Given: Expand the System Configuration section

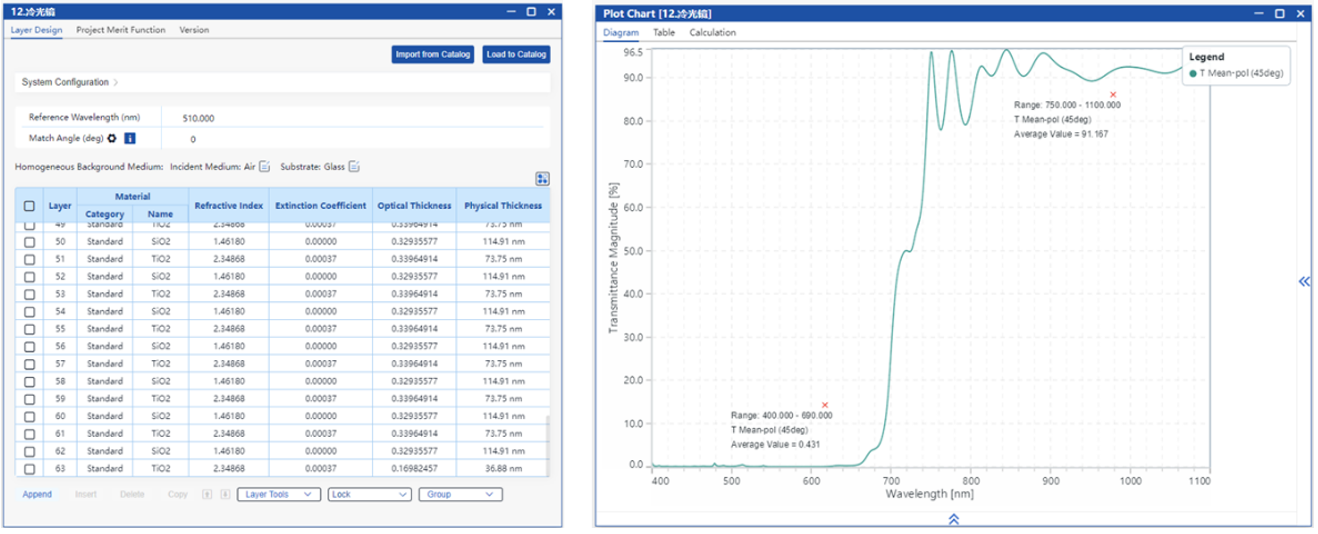Looking at the screenshot, I should coord(70,82).
